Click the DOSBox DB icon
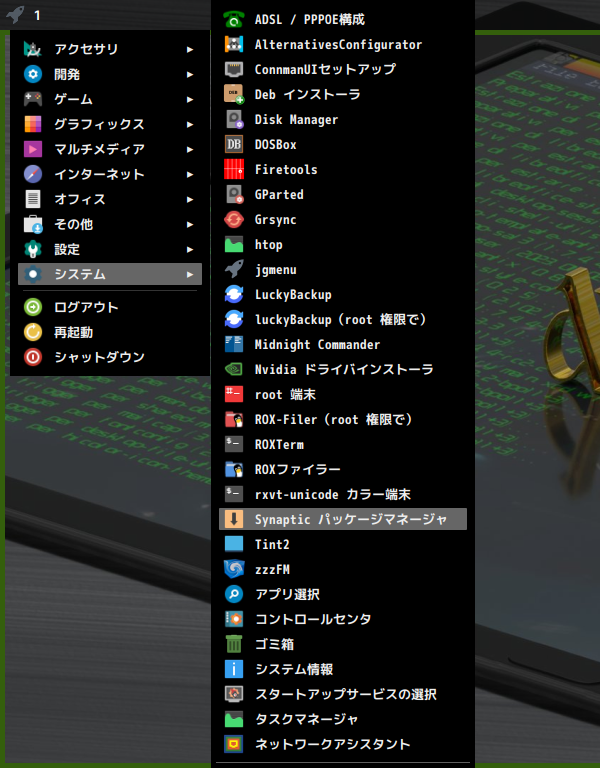This screenshot has height=768, width=600. (x=234, y=144)
